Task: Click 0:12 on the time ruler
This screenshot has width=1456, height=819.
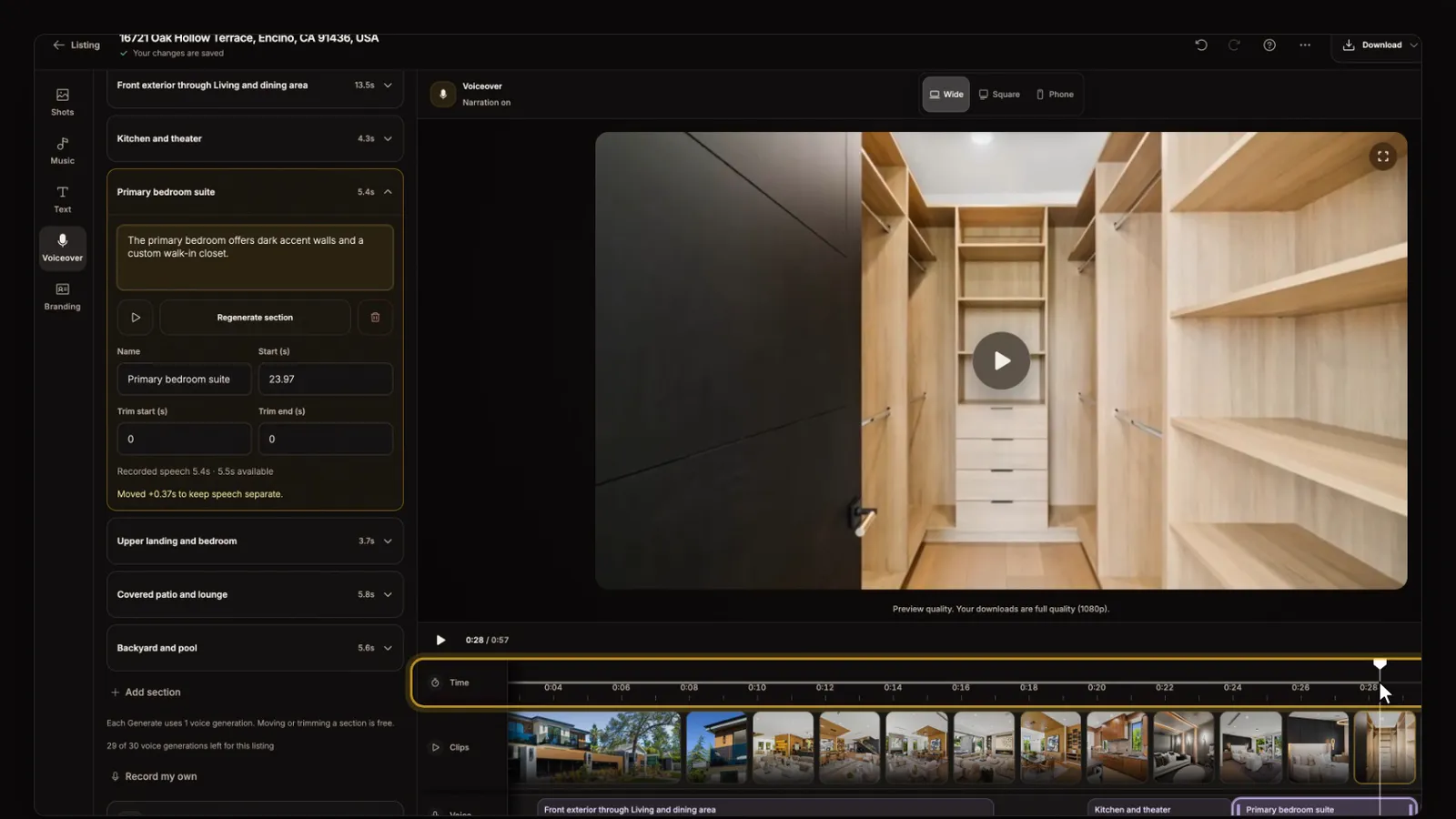Action: (x=824, y=687)
